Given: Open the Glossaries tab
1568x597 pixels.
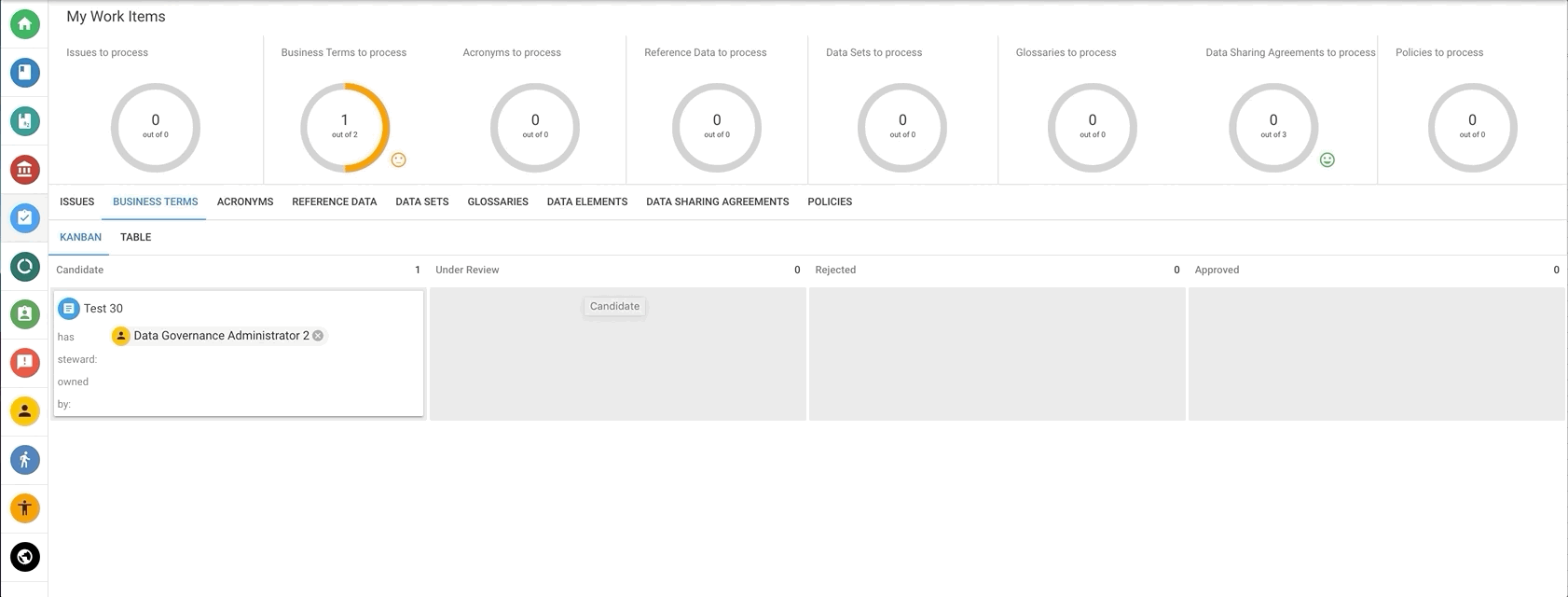Looking at the screenshot, I should pos(498,201).
